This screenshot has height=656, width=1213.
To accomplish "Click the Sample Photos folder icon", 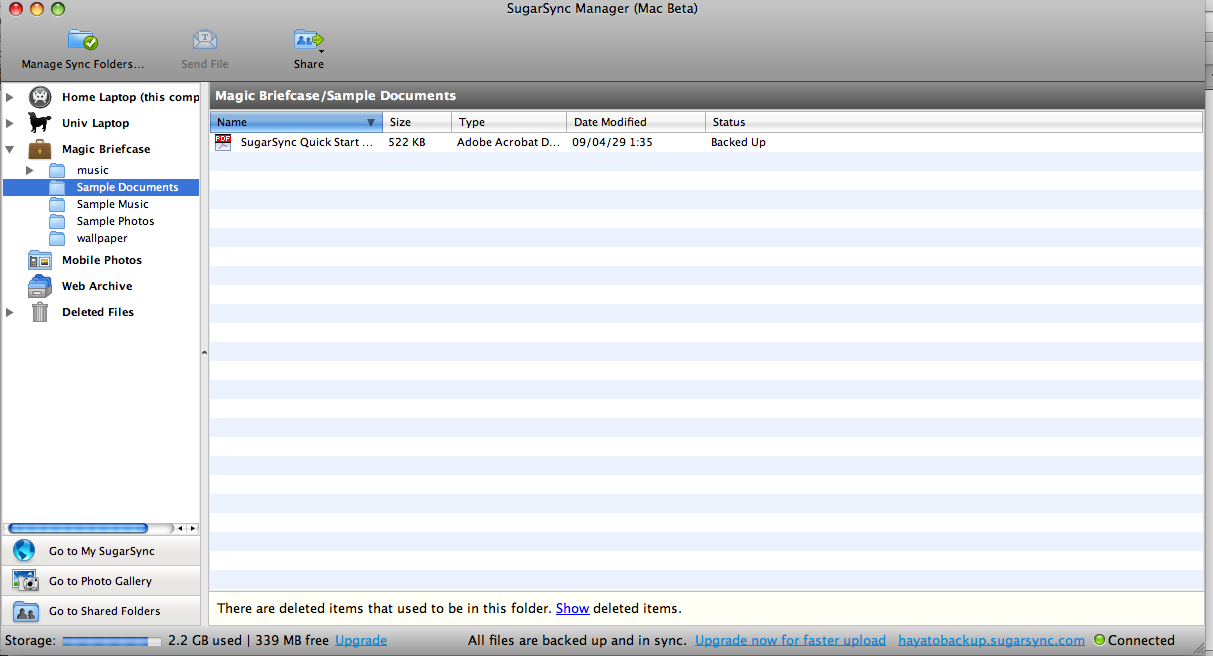I will (x=57, y=221).
